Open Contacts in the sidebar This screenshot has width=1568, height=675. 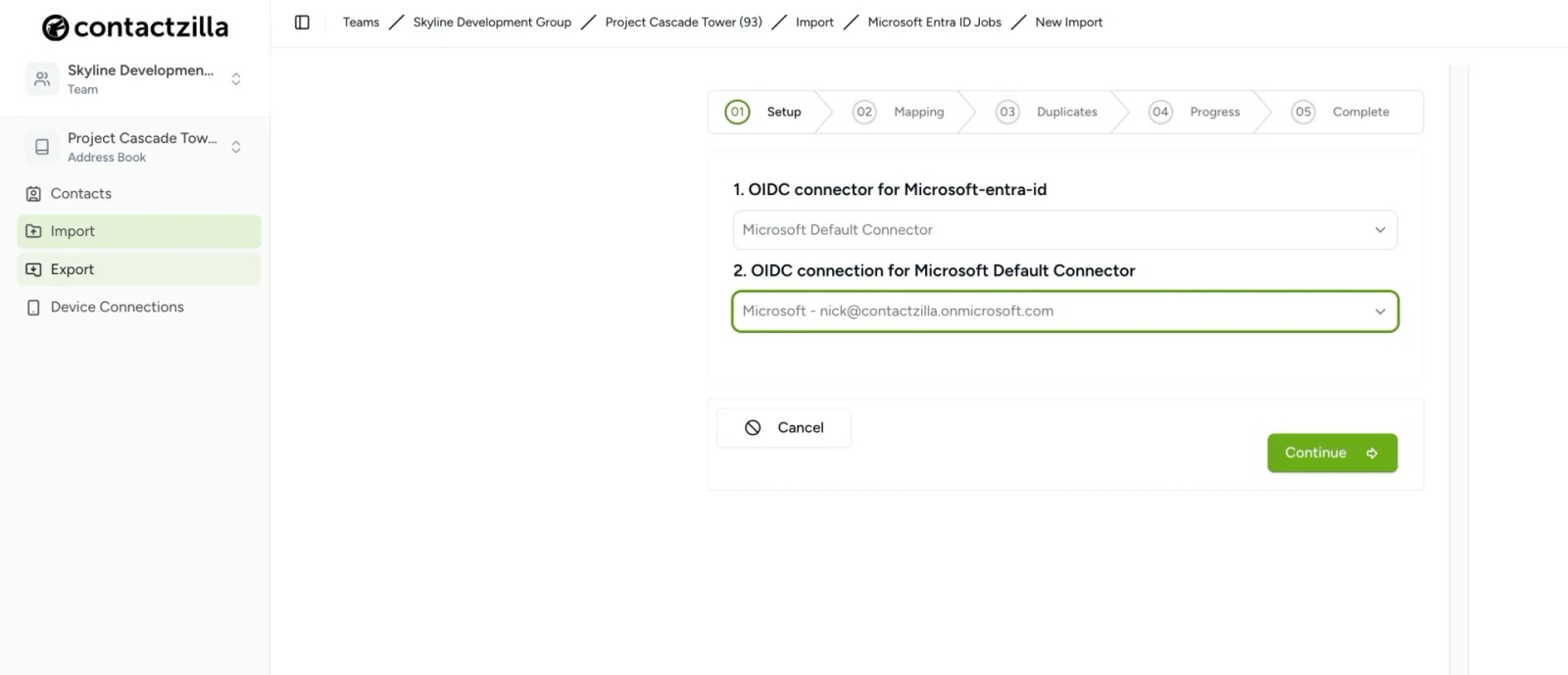coord(139,194)
